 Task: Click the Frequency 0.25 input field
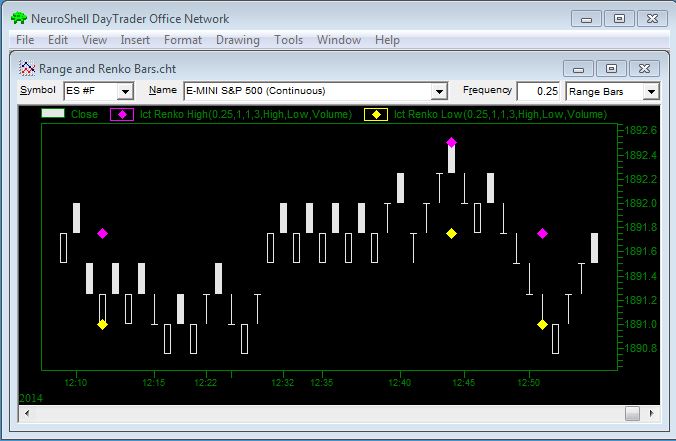pyautogui.click(x=538, y=91)
